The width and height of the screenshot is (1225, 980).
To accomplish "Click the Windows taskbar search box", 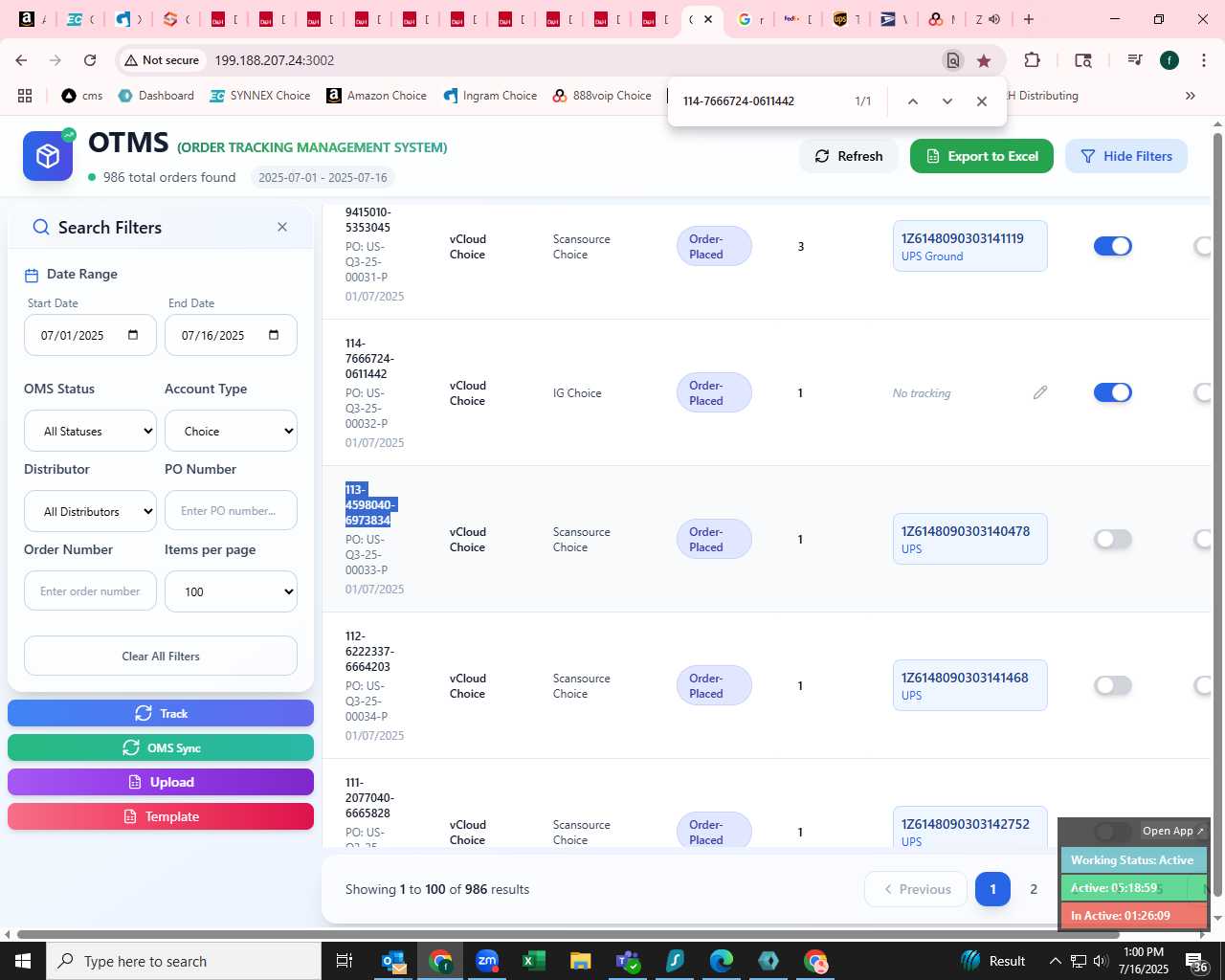I will pyautogui.click(x=184, y=961).
